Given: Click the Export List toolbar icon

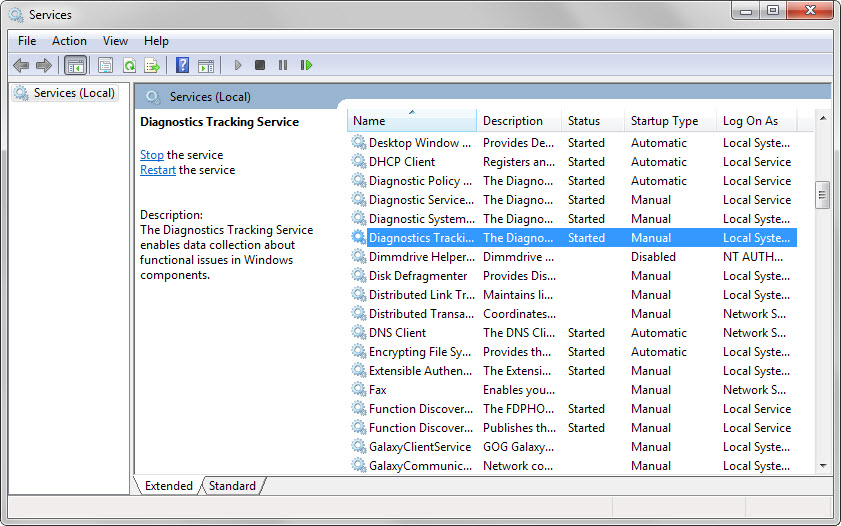Looking at the screenshot, I should [x=152, y=65].
